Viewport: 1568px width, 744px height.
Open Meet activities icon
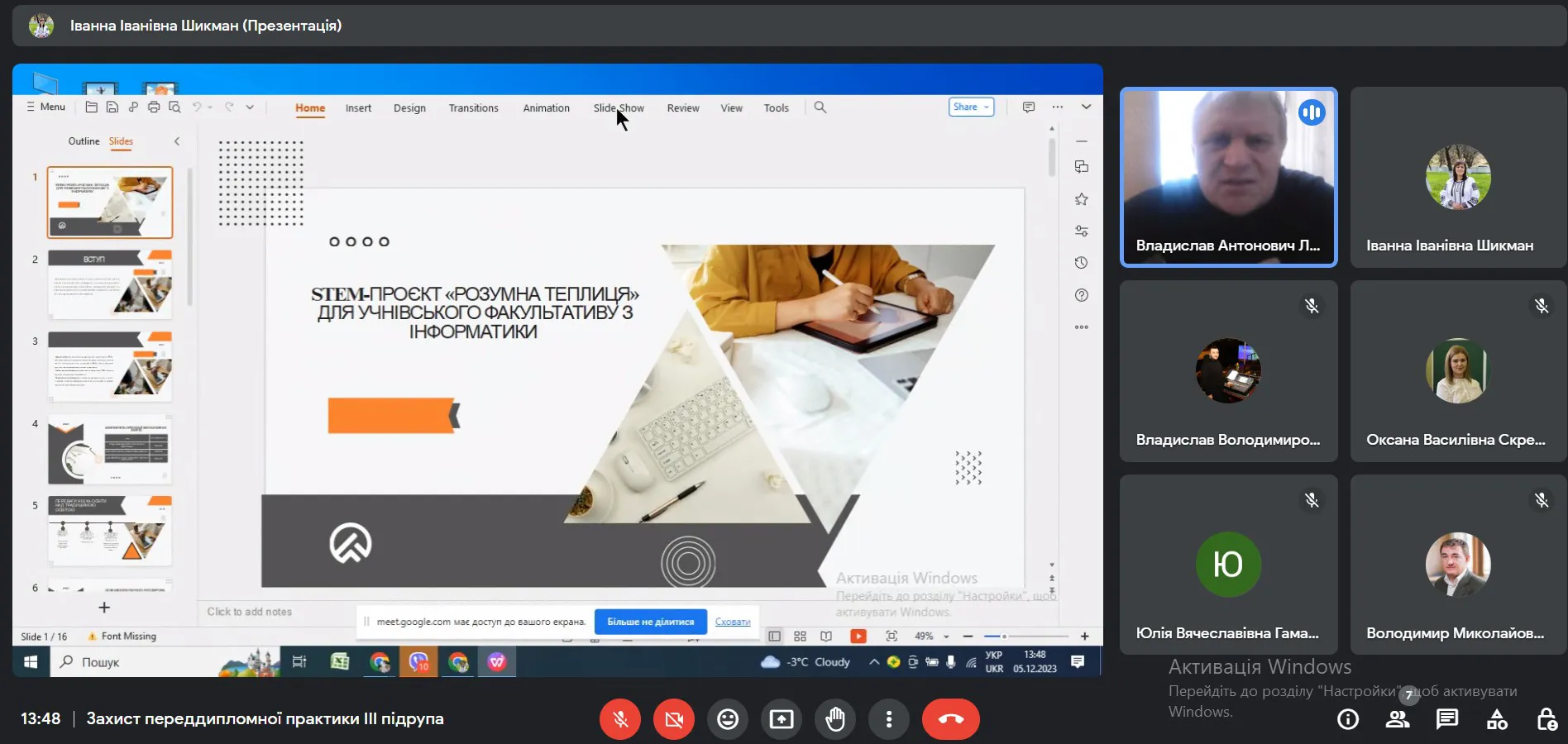pyautogui.click(x=1497, y=719)
